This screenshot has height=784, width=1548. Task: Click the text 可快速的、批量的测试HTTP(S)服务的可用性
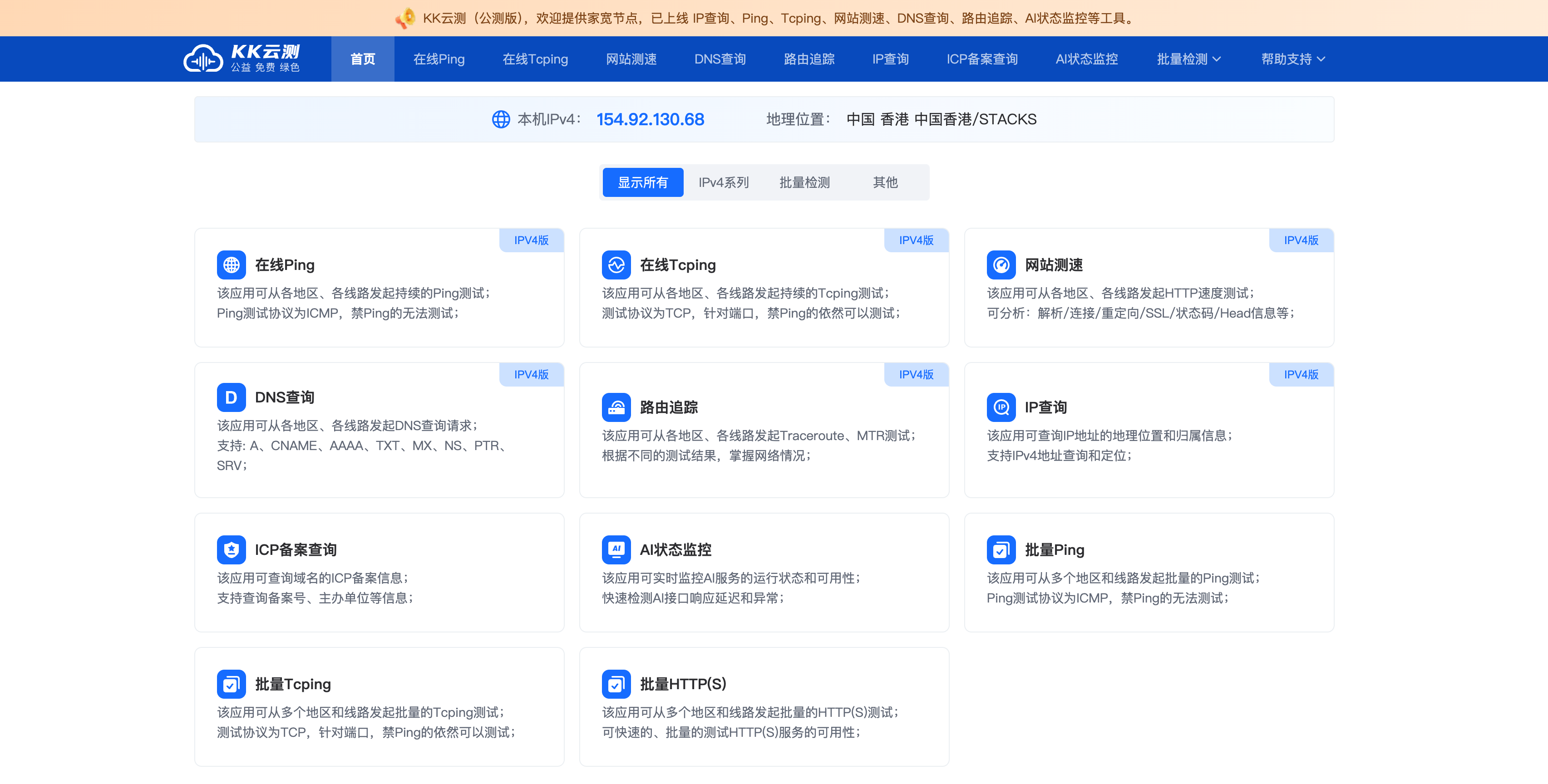click(x=731, y=733)
